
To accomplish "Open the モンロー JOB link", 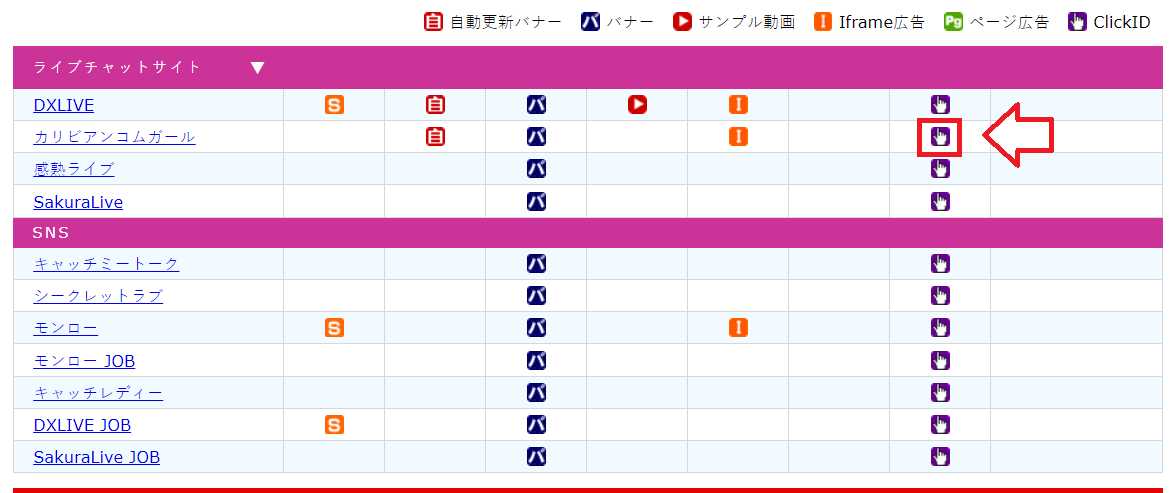I will click(84, 361).
